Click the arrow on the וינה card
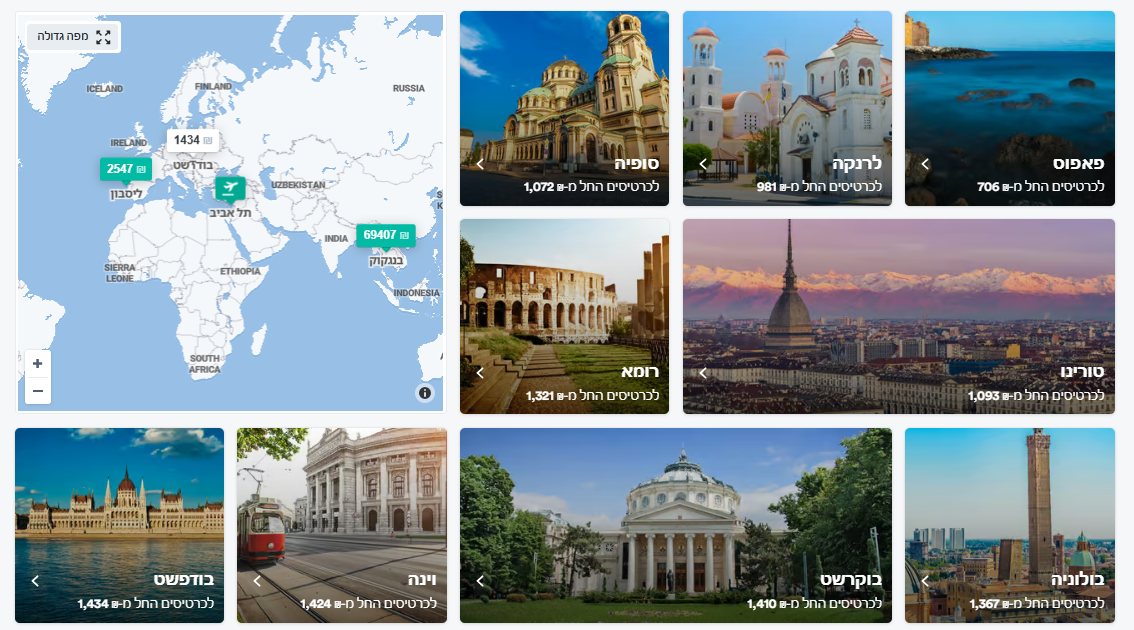 257,581
